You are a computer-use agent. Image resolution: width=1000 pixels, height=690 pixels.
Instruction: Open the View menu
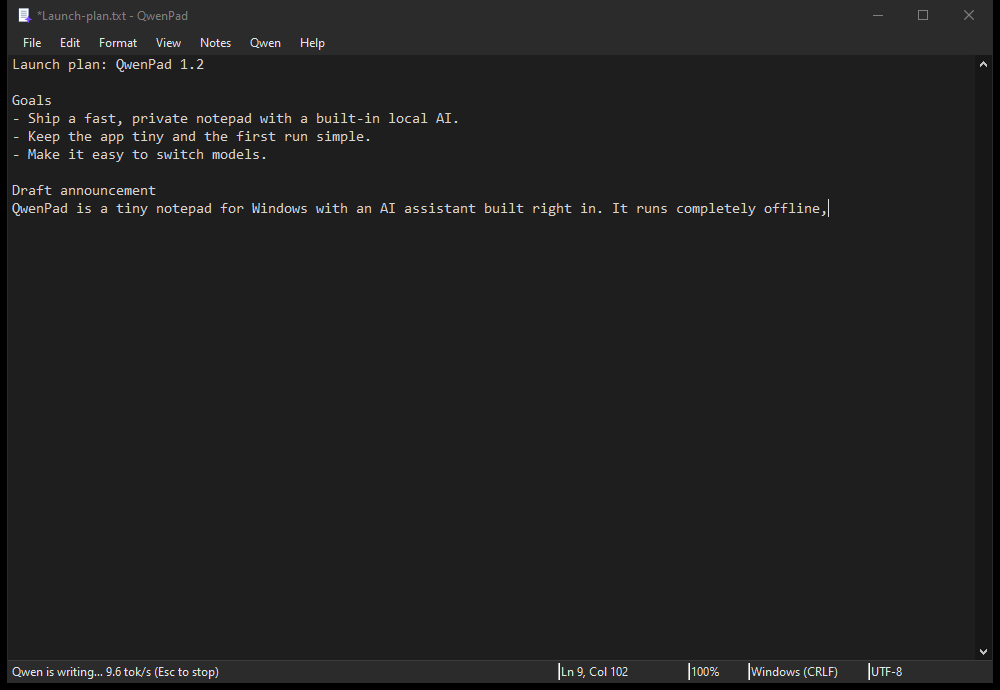click(168, 43)
